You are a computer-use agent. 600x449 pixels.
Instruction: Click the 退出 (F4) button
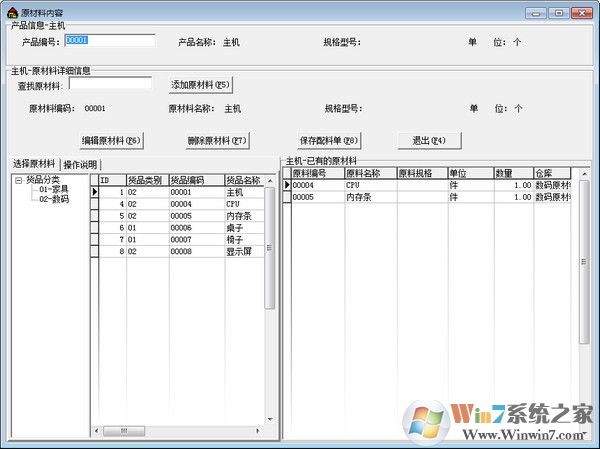tap(429, 140)
